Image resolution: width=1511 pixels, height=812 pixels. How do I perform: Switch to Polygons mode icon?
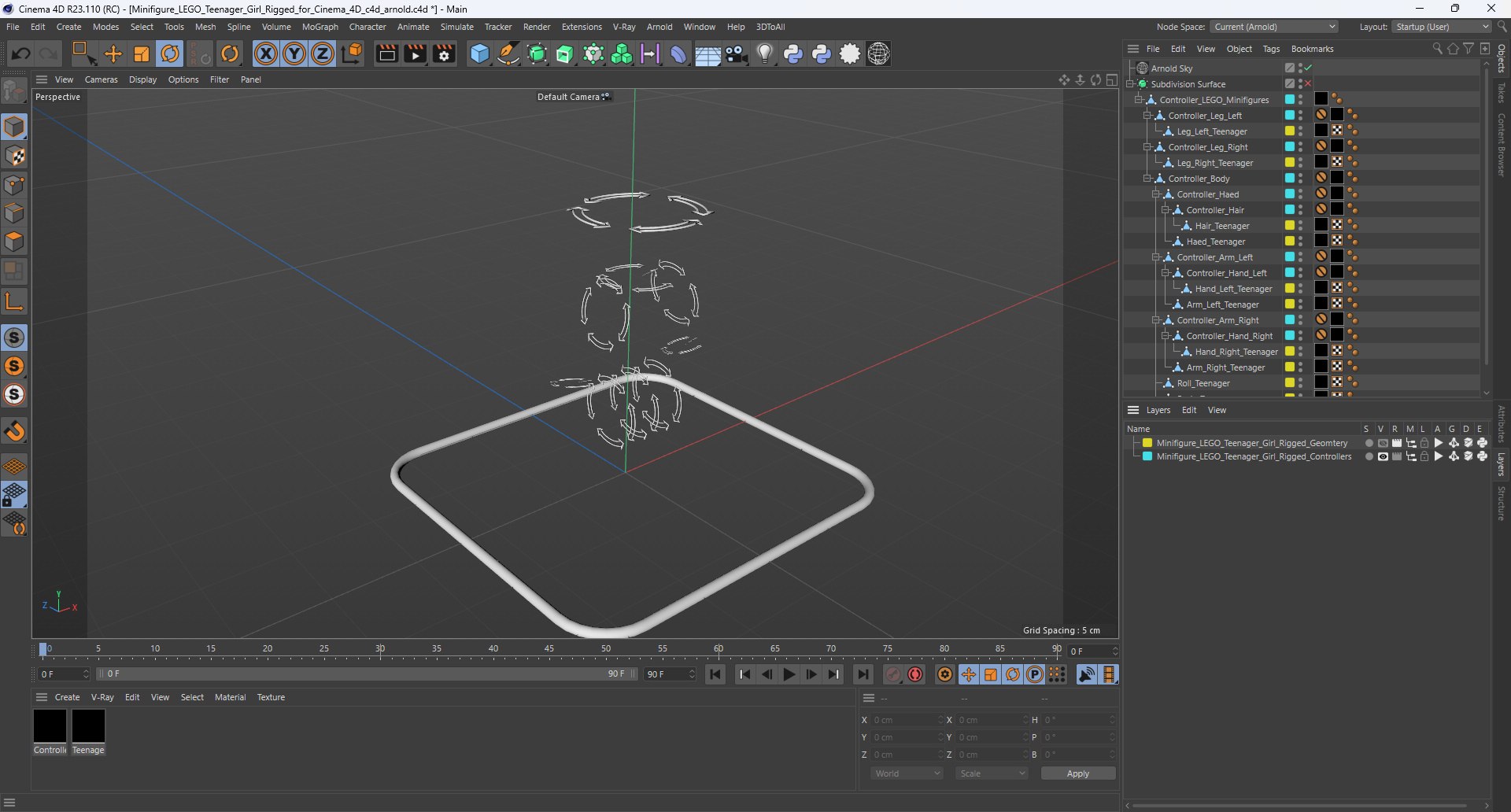tap(14, 242)
